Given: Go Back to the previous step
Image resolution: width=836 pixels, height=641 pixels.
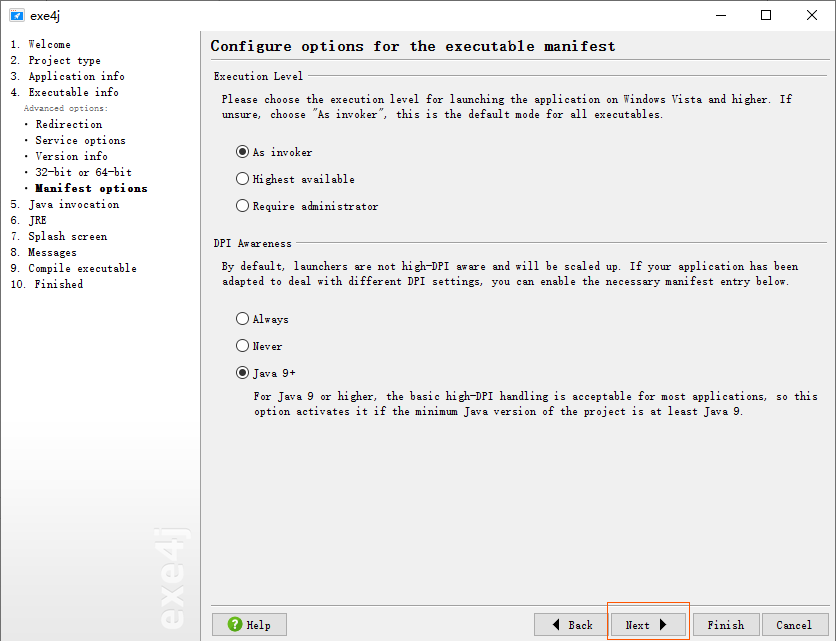Looking at the screenshot, I should point(572,624).
